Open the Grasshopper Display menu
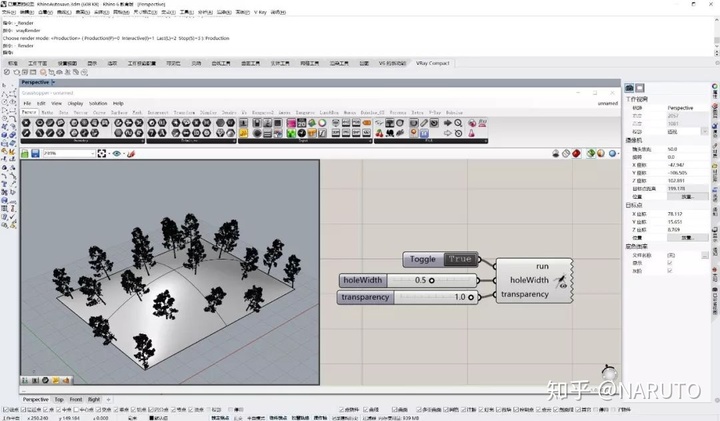This screenshot has height=421, width=720. tap(75, 103)
